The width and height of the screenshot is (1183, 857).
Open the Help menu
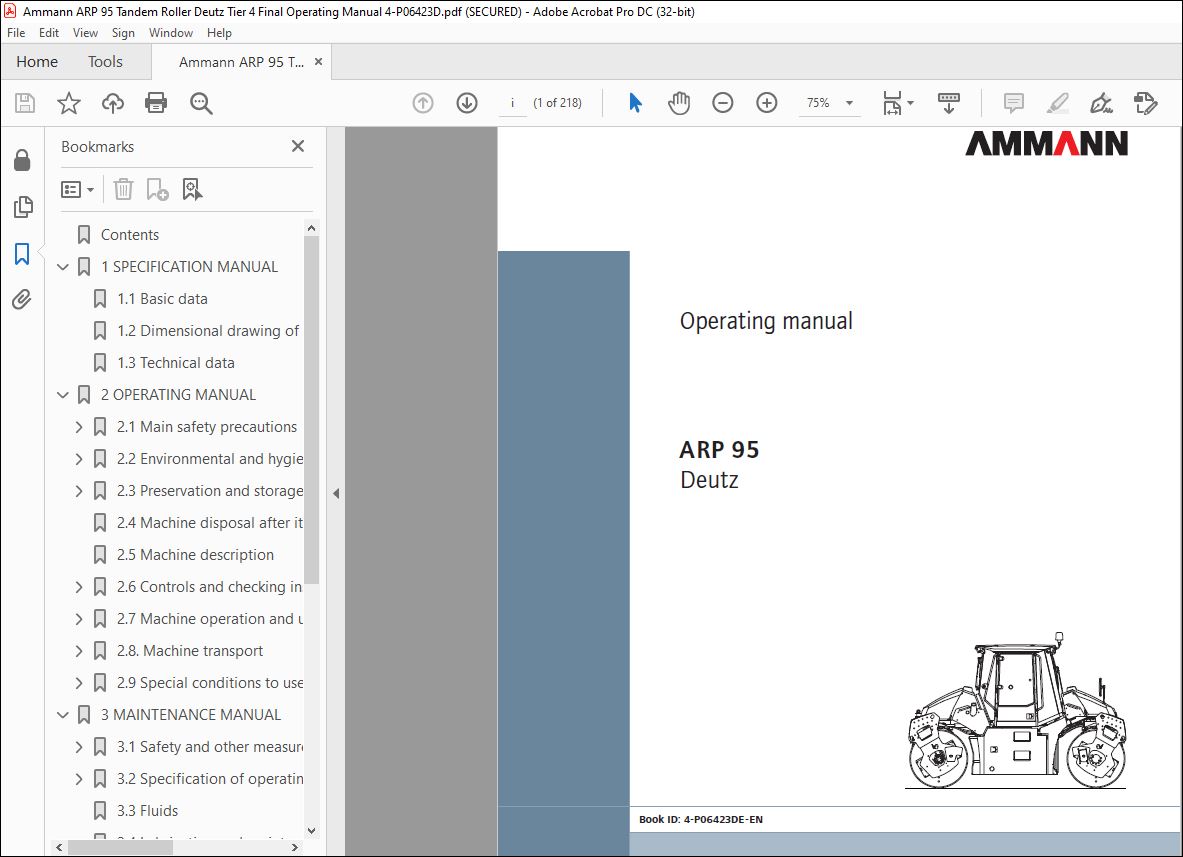[219, 33]
